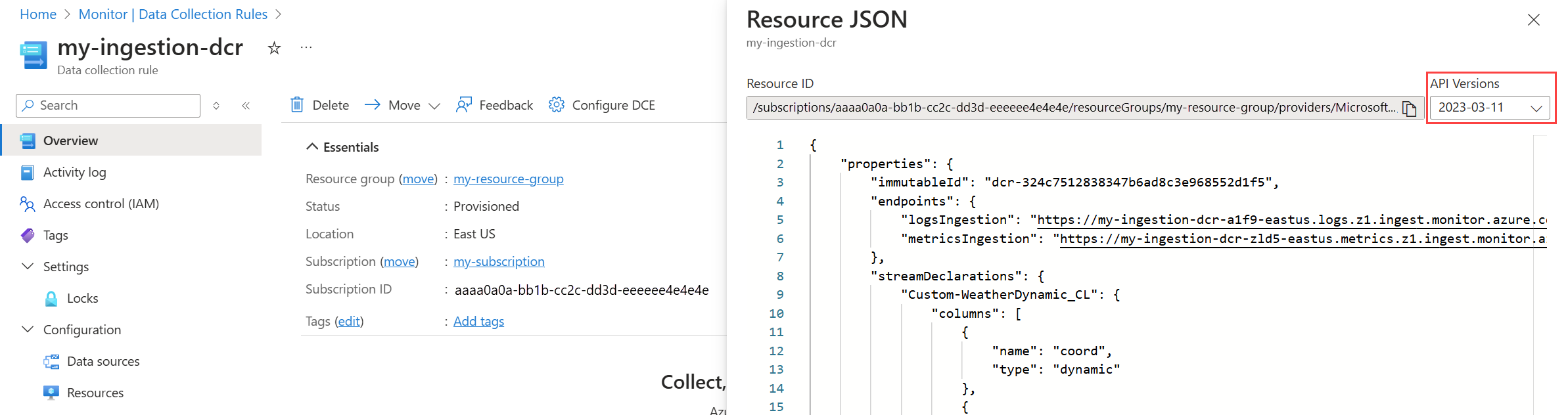
Task: Click the Configure DCE gear icon
Action: 557,105
